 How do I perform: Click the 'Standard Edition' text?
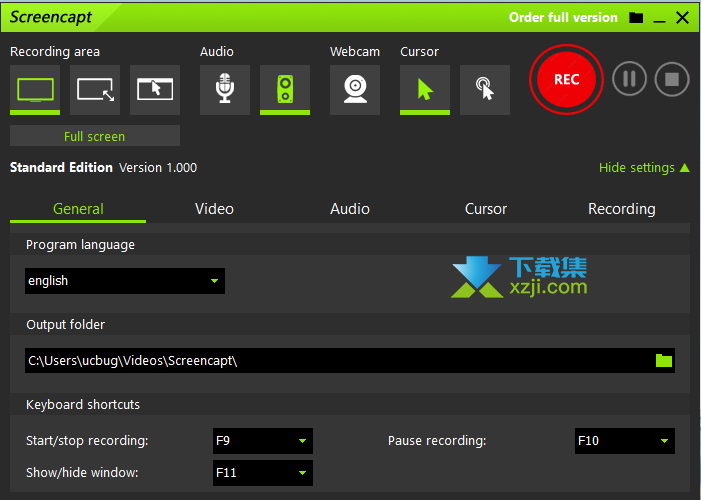coord(61,167)
